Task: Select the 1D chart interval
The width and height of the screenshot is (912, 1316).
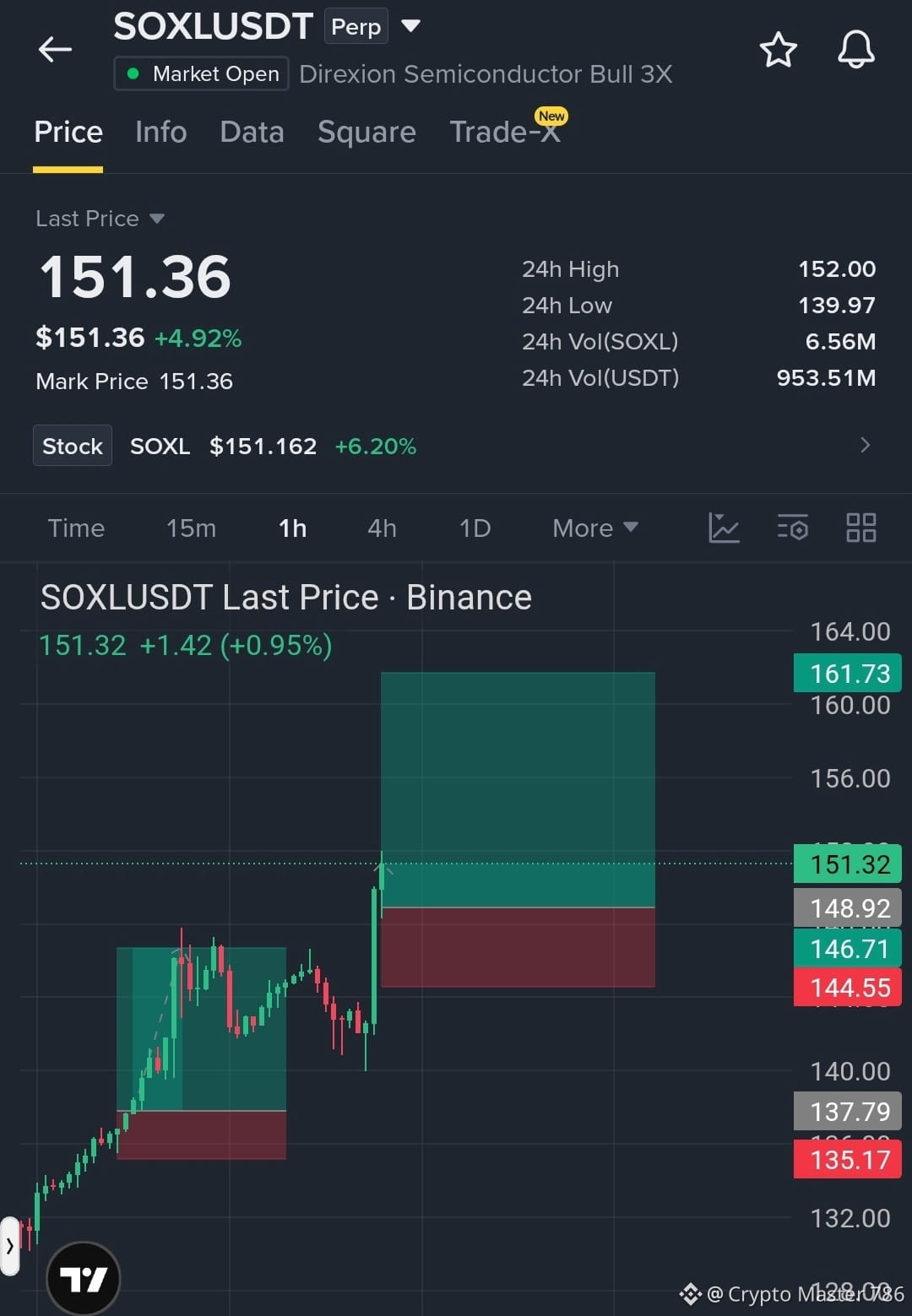Action: click(475, 528)
